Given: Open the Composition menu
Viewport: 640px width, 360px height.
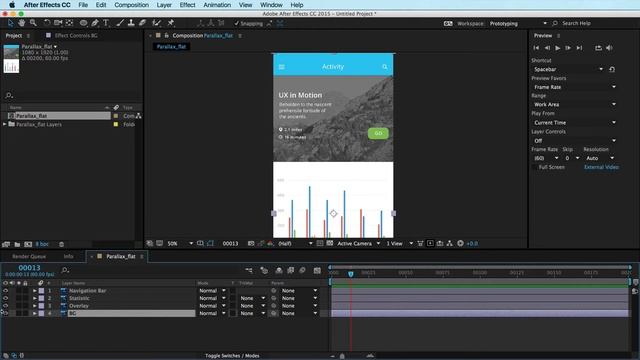Looking at the screenshot, I should tap(131, 5).
